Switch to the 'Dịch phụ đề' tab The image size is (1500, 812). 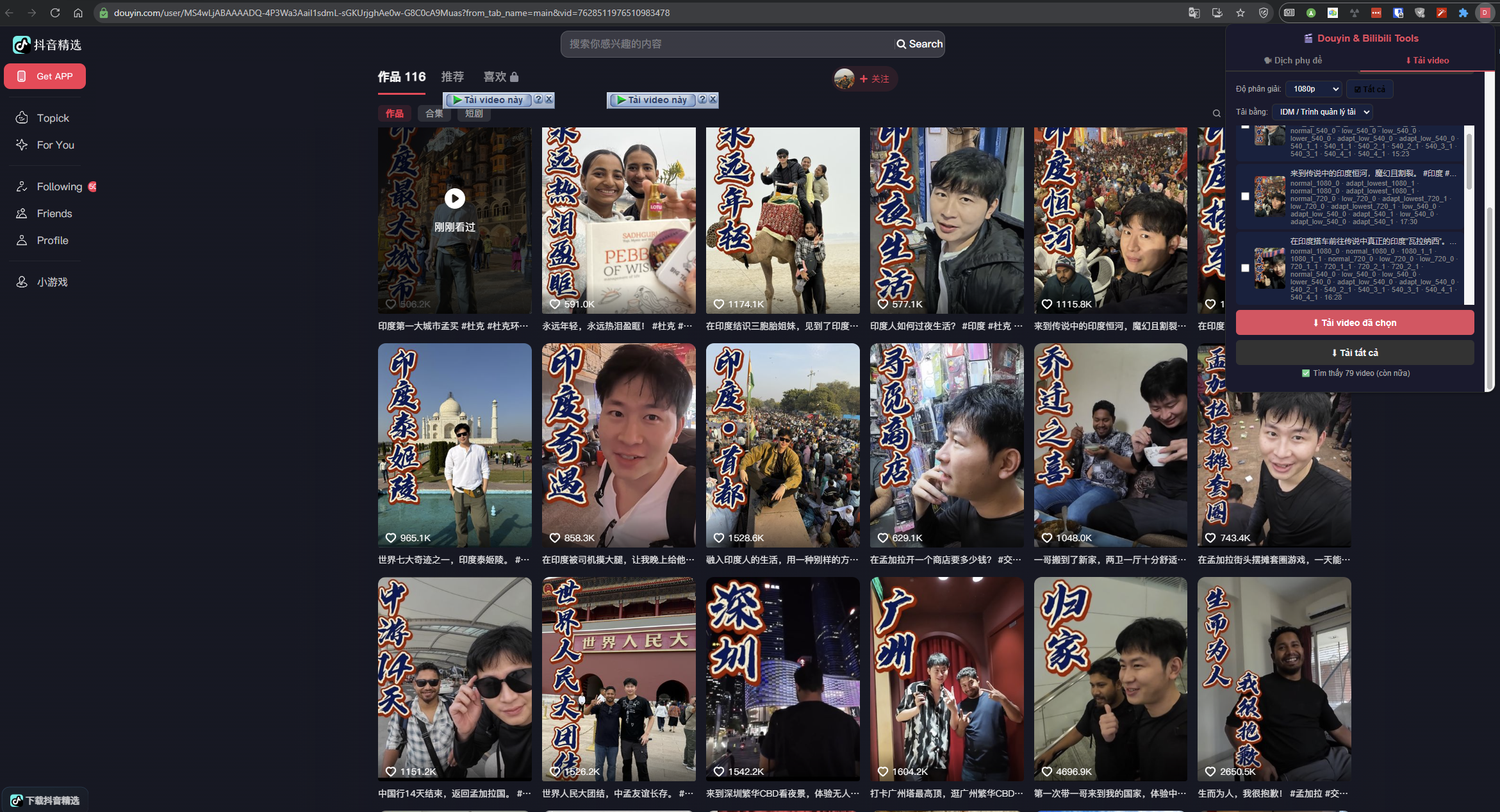coord(1292,60)
